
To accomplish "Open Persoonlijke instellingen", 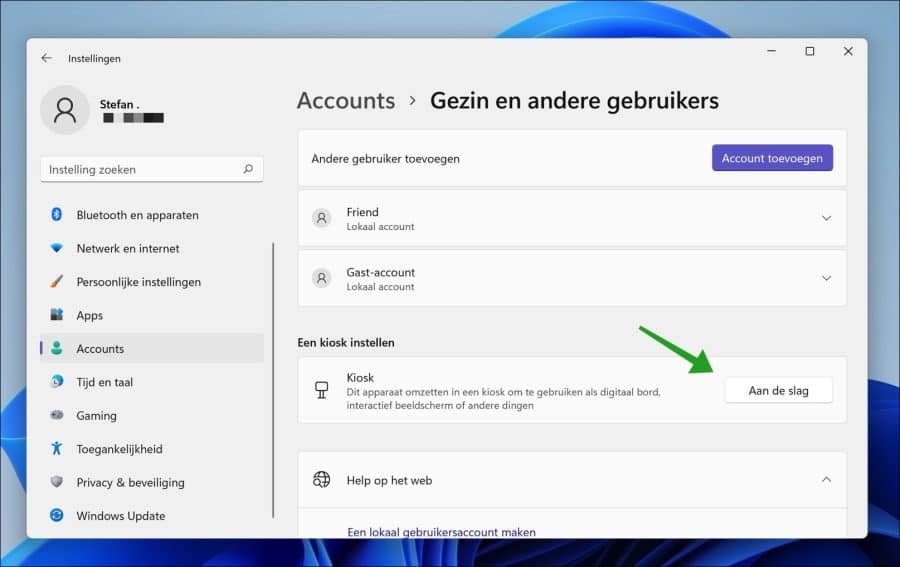I will click(152, 281).
